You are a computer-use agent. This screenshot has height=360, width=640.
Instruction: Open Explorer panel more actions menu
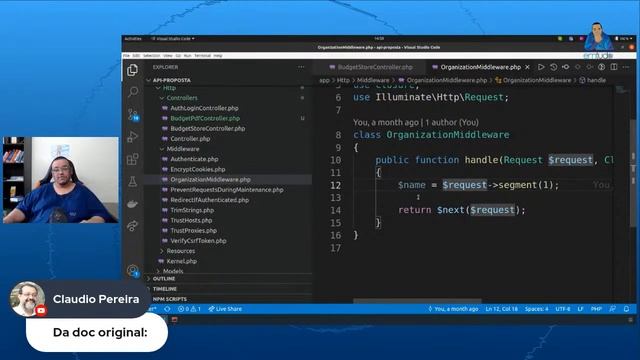(x=301, y=67)
